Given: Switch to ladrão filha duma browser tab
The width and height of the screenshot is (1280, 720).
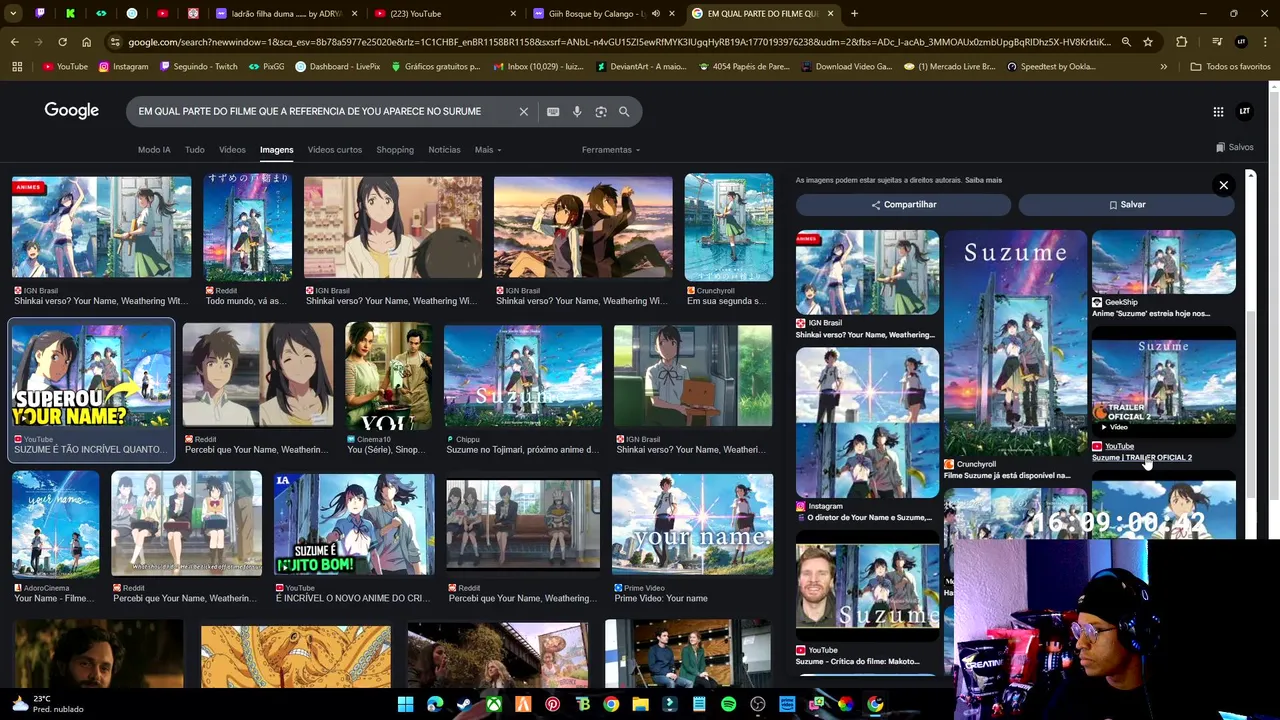Looking at the screenshot, I should tap(285, 14).
